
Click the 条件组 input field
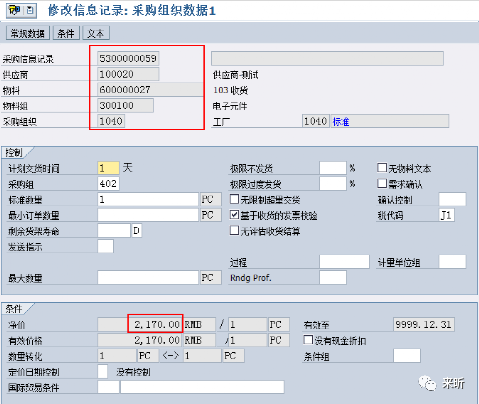pyautogui.click(x=407, y=356)
